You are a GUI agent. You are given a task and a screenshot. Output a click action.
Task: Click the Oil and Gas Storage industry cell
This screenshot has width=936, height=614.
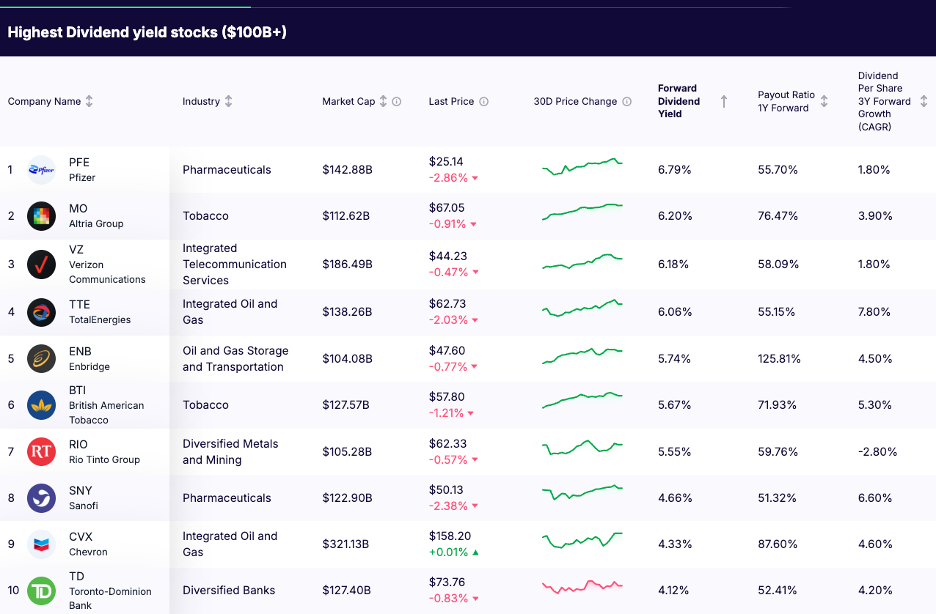[235, 359]
